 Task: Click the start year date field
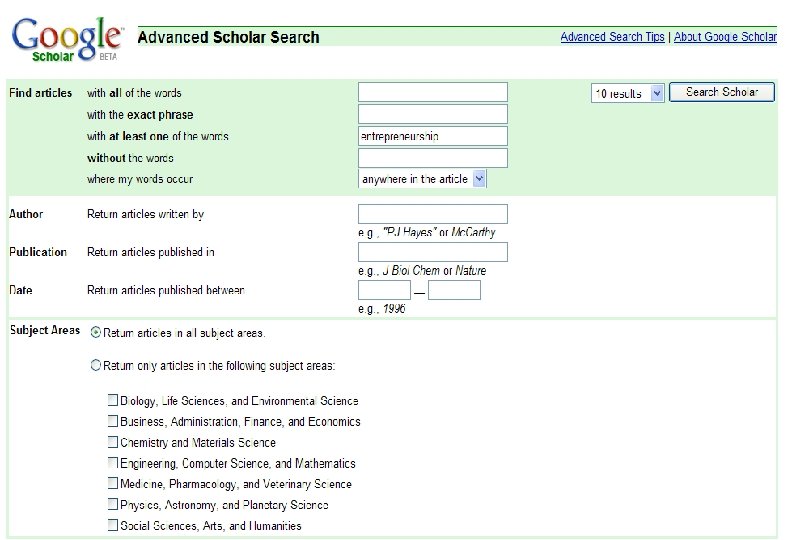click(x=384, y=290)
